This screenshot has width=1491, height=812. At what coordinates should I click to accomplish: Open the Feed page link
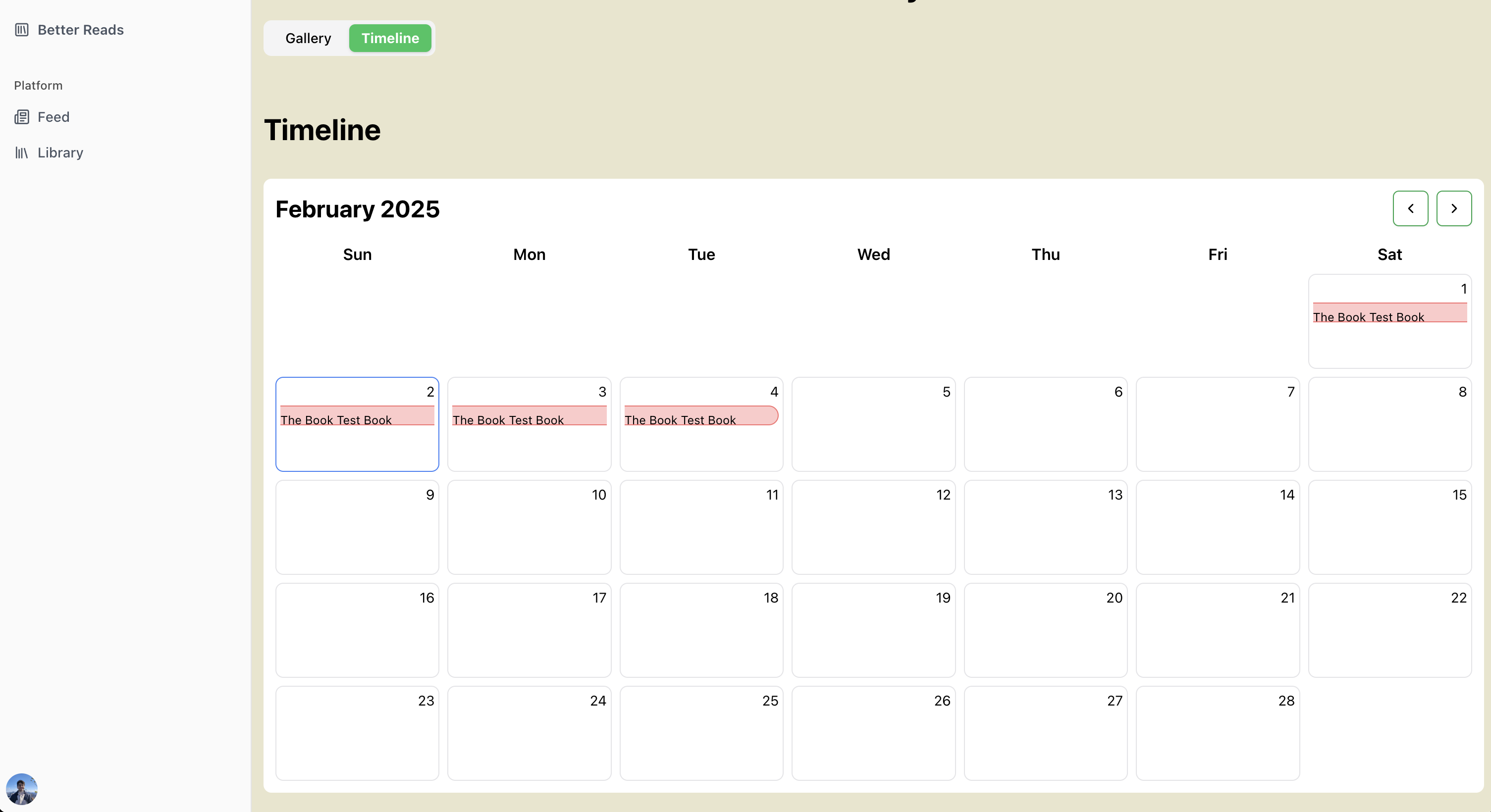point(53,117)
